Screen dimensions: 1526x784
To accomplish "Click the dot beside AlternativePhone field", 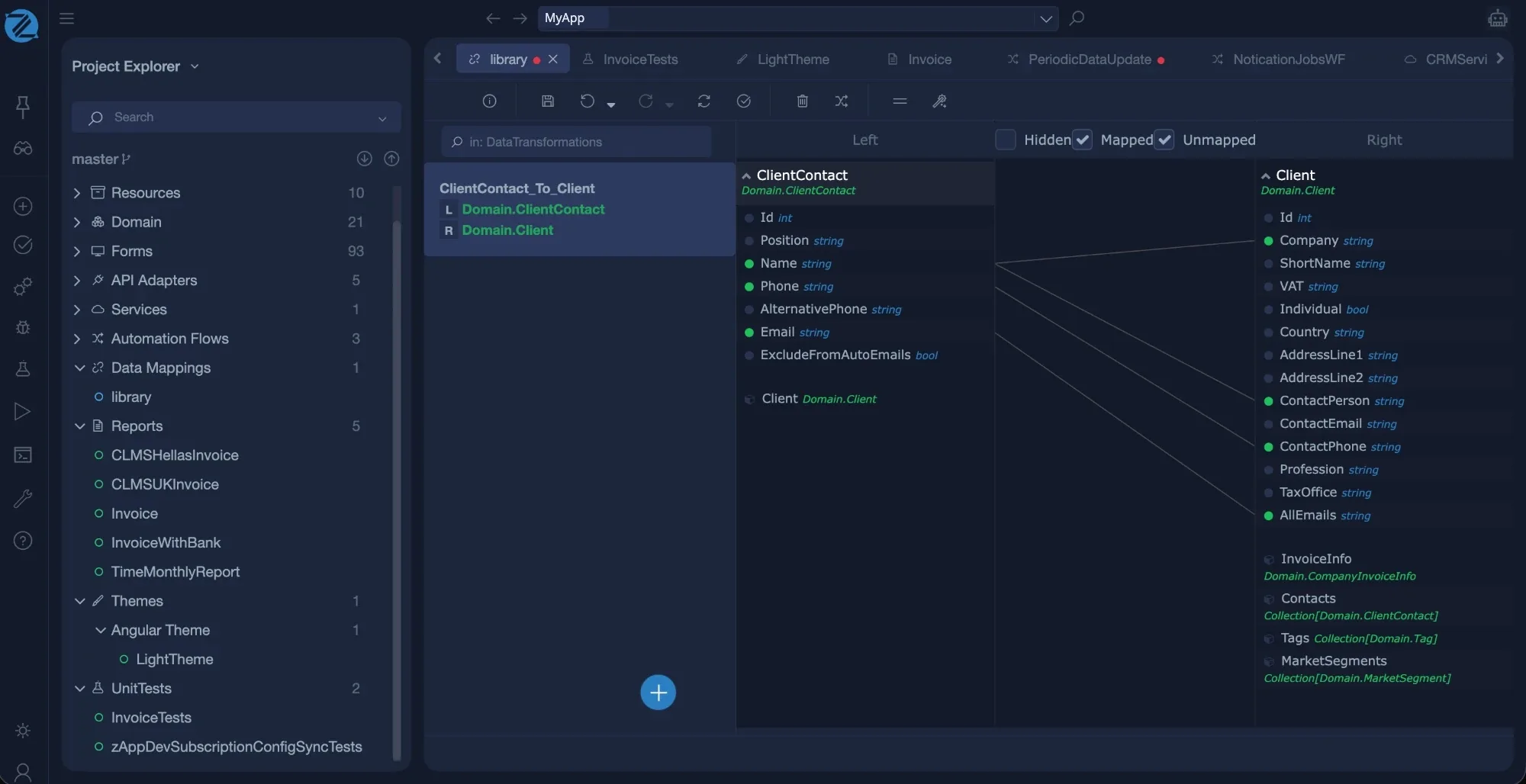I will click(x=749, y=310).
